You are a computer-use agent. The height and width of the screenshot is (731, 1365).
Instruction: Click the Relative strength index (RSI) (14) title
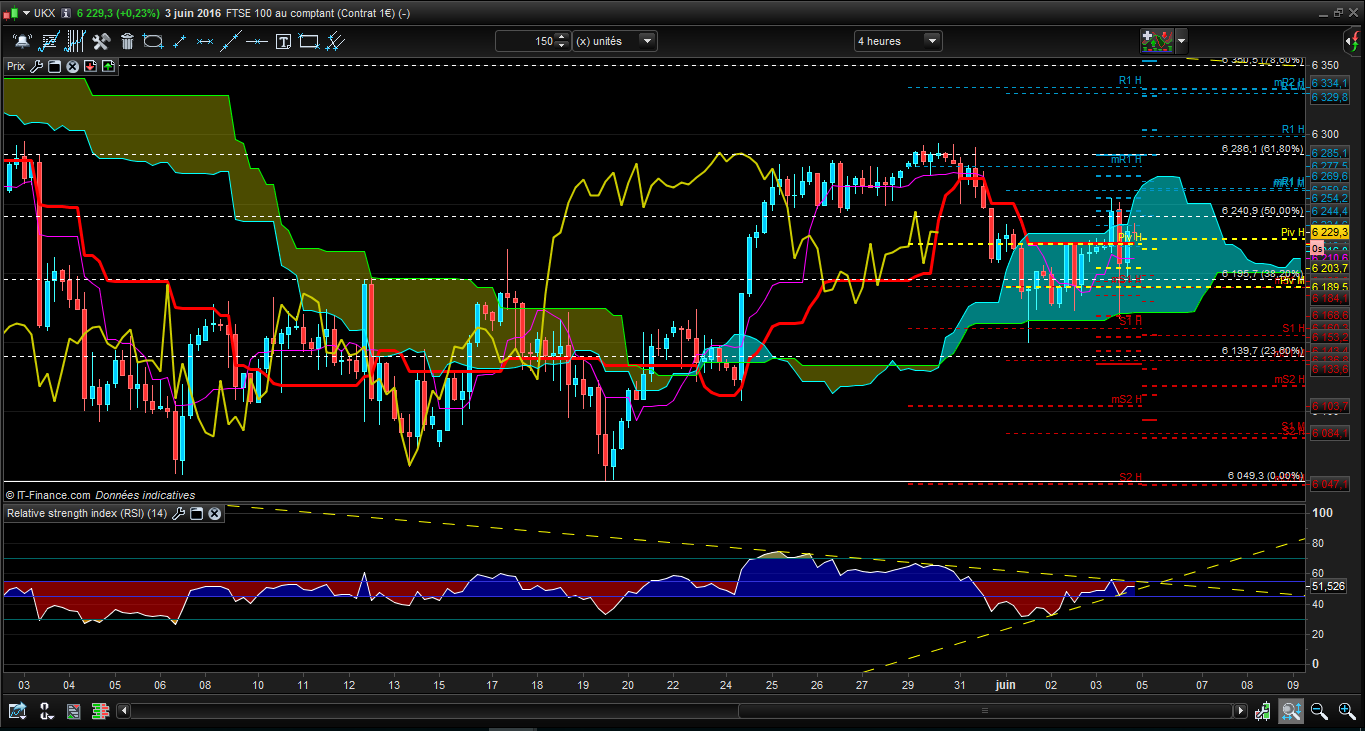point(88,513)
